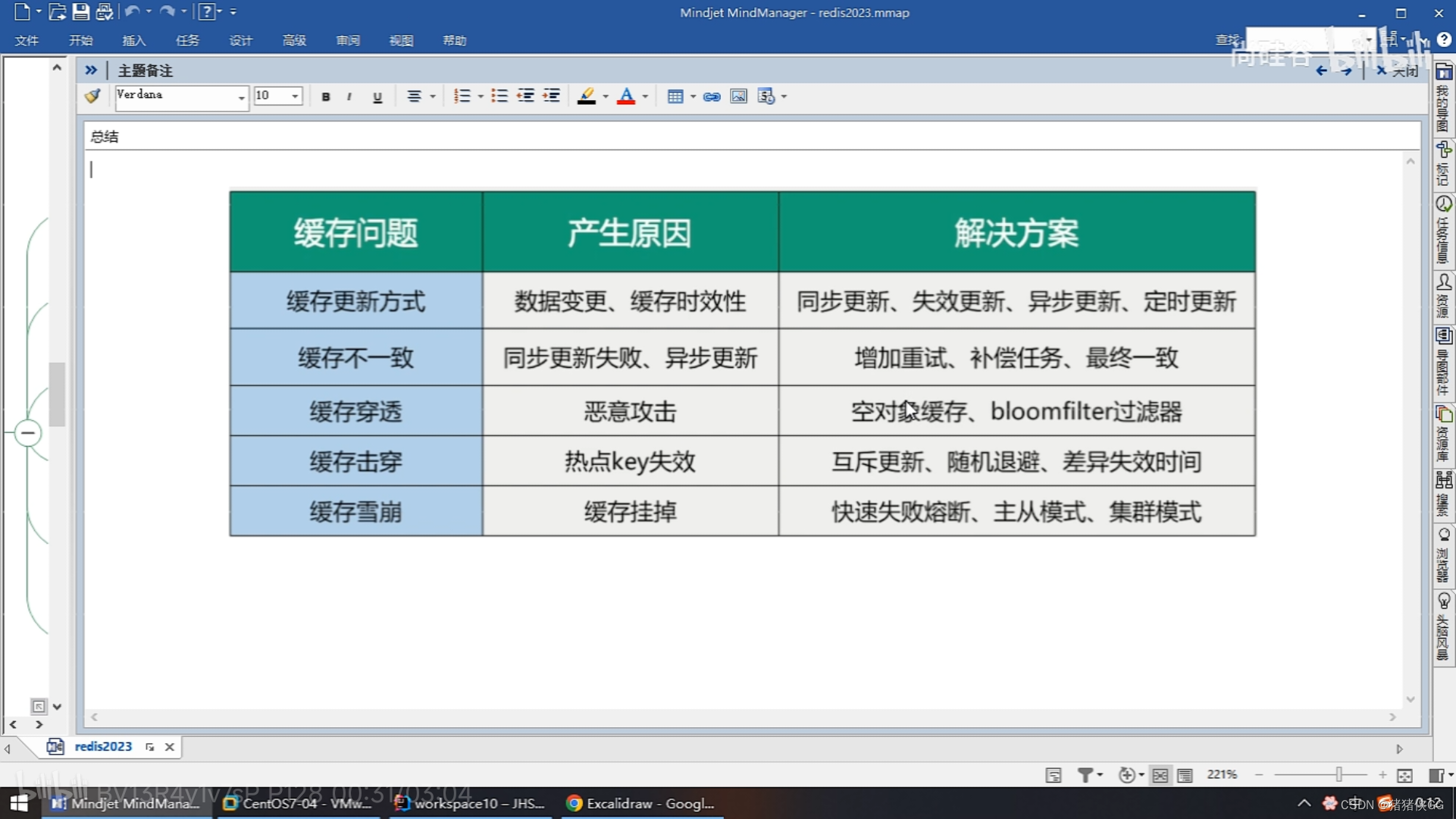Redo the last action
The width and height of the screenshot is (1456, 819).
coord(167,11)
